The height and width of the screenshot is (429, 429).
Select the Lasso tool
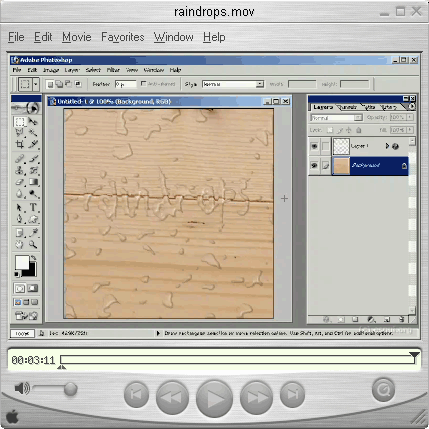click(20, 133)
